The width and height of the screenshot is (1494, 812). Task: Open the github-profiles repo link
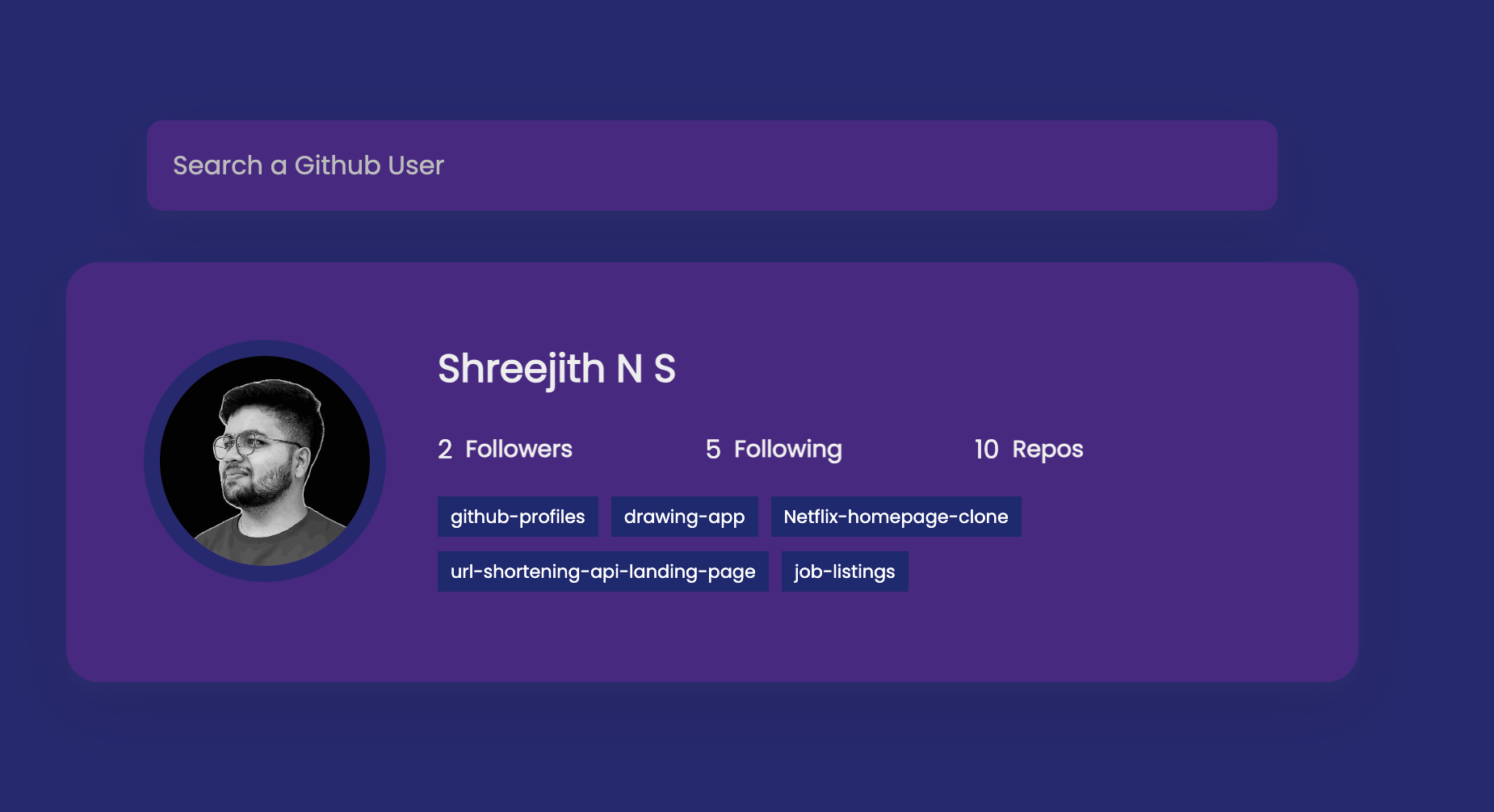click(x=518, y=517)
